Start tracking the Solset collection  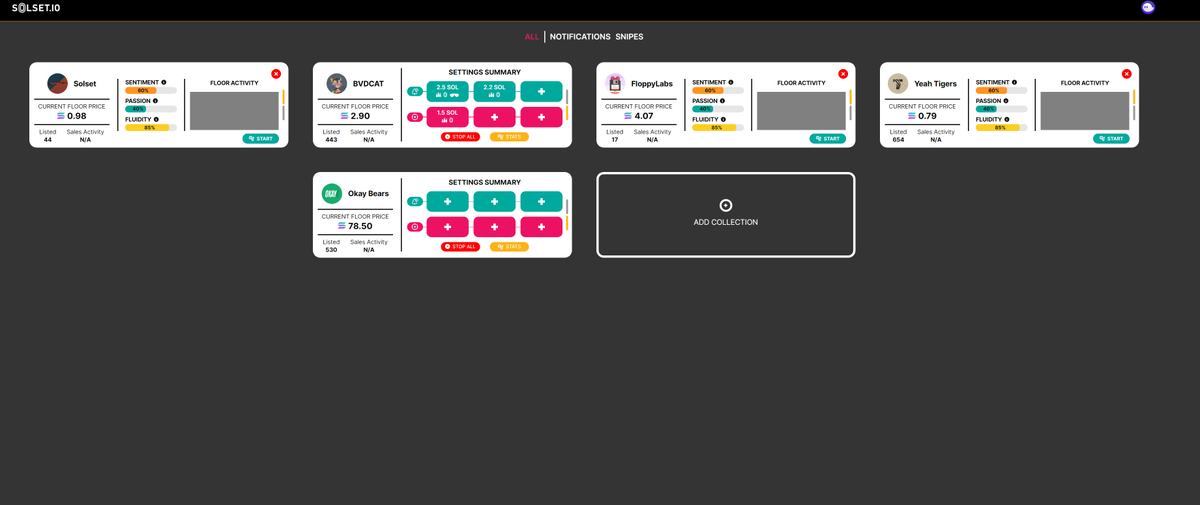(261, 139)
